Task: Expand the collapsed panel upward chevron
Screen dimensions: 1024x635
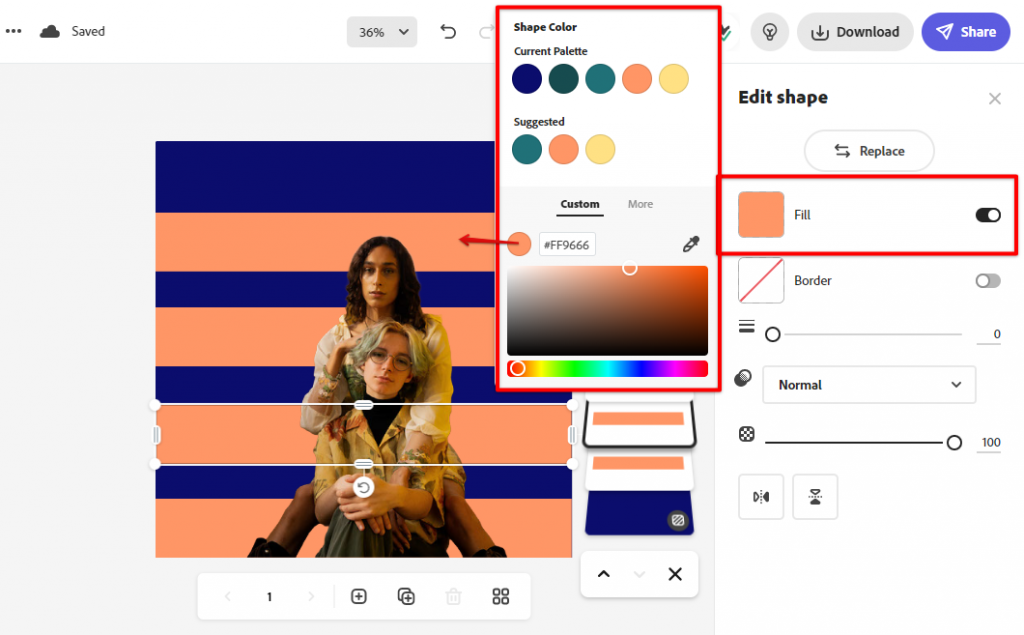Action: point(603,574)
